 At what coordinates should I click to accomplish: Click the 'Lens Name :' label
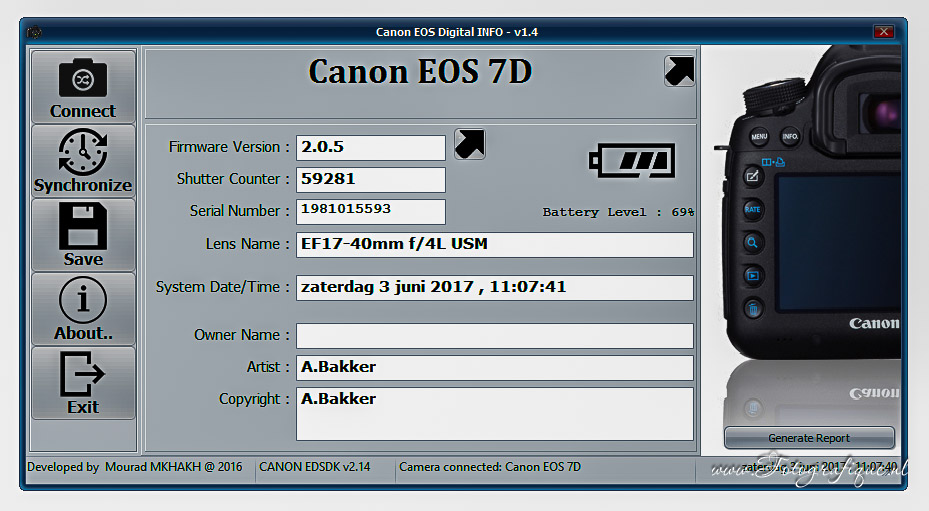(248, 244)
